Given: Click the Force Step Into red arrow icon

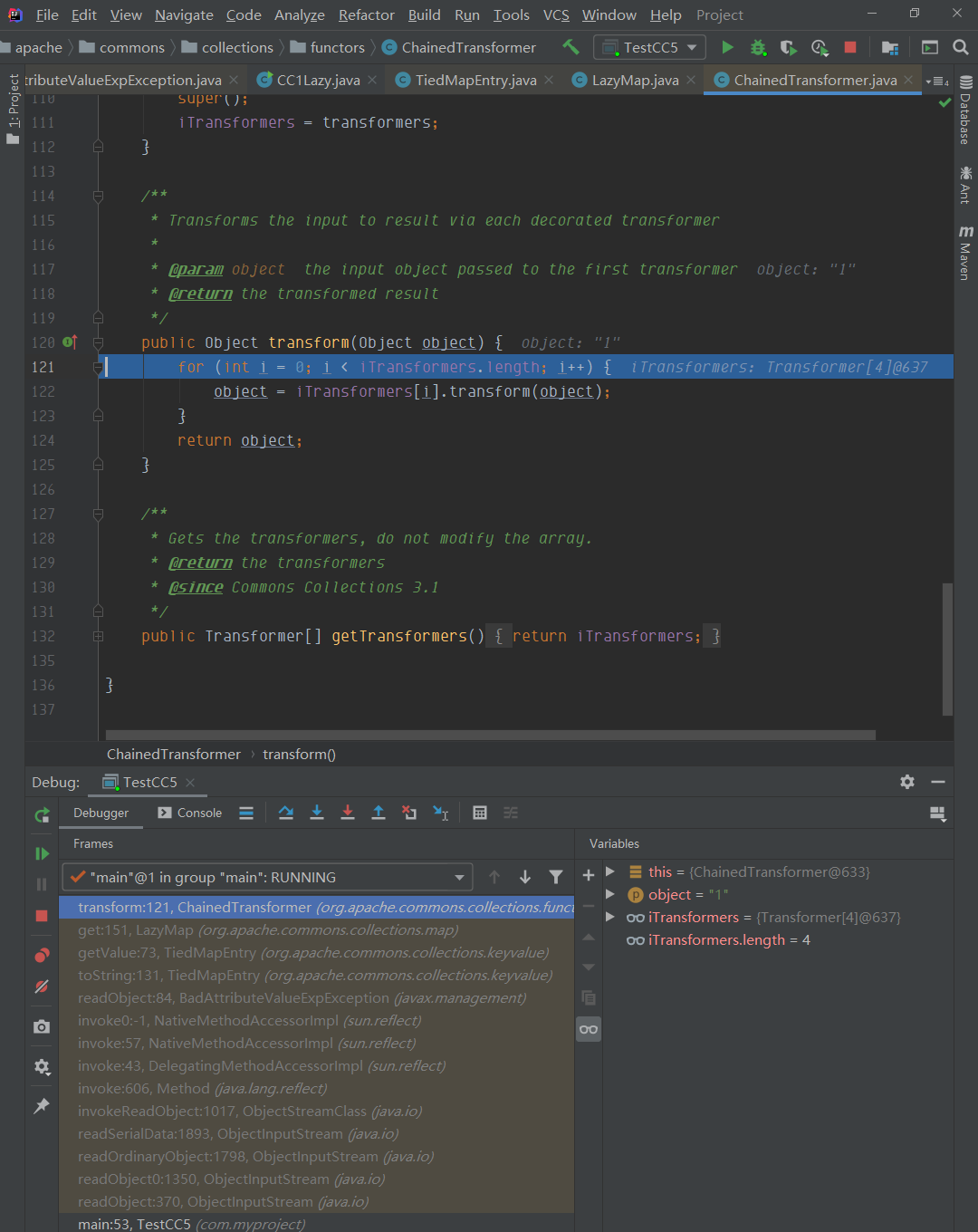Looking at the screenshot, I should tap(348, 813).
